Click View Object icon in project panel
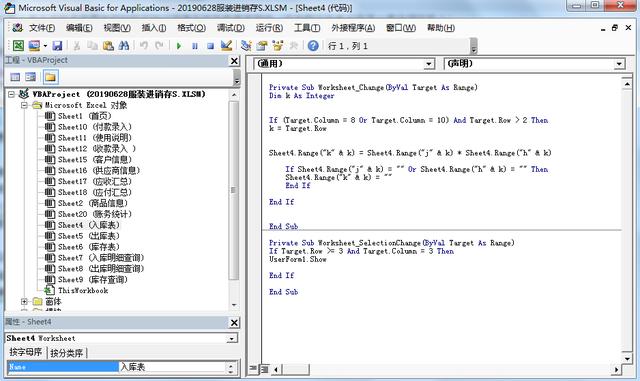Screen dimensions: 640x381 click(31, 77)
